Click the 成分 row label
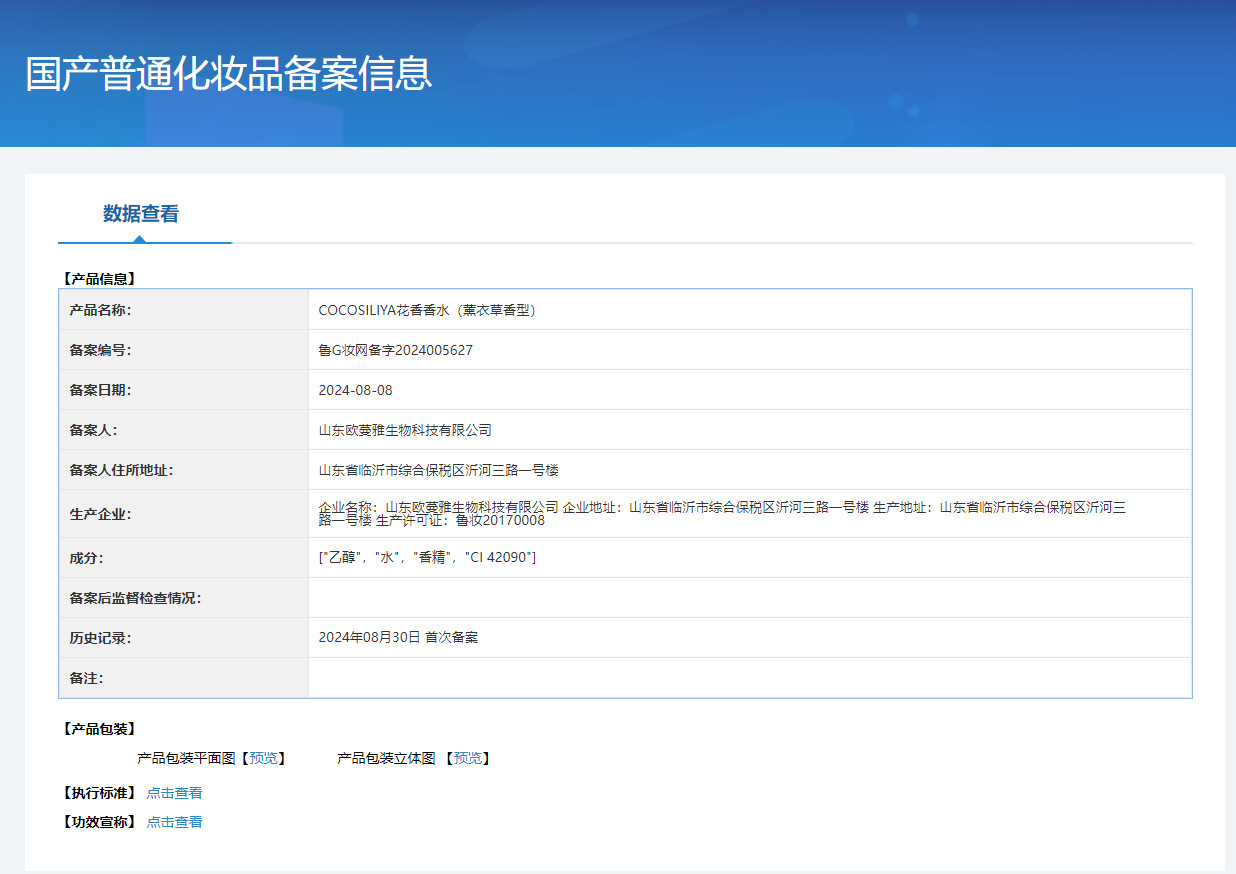1236x874 pixels. 86,557
